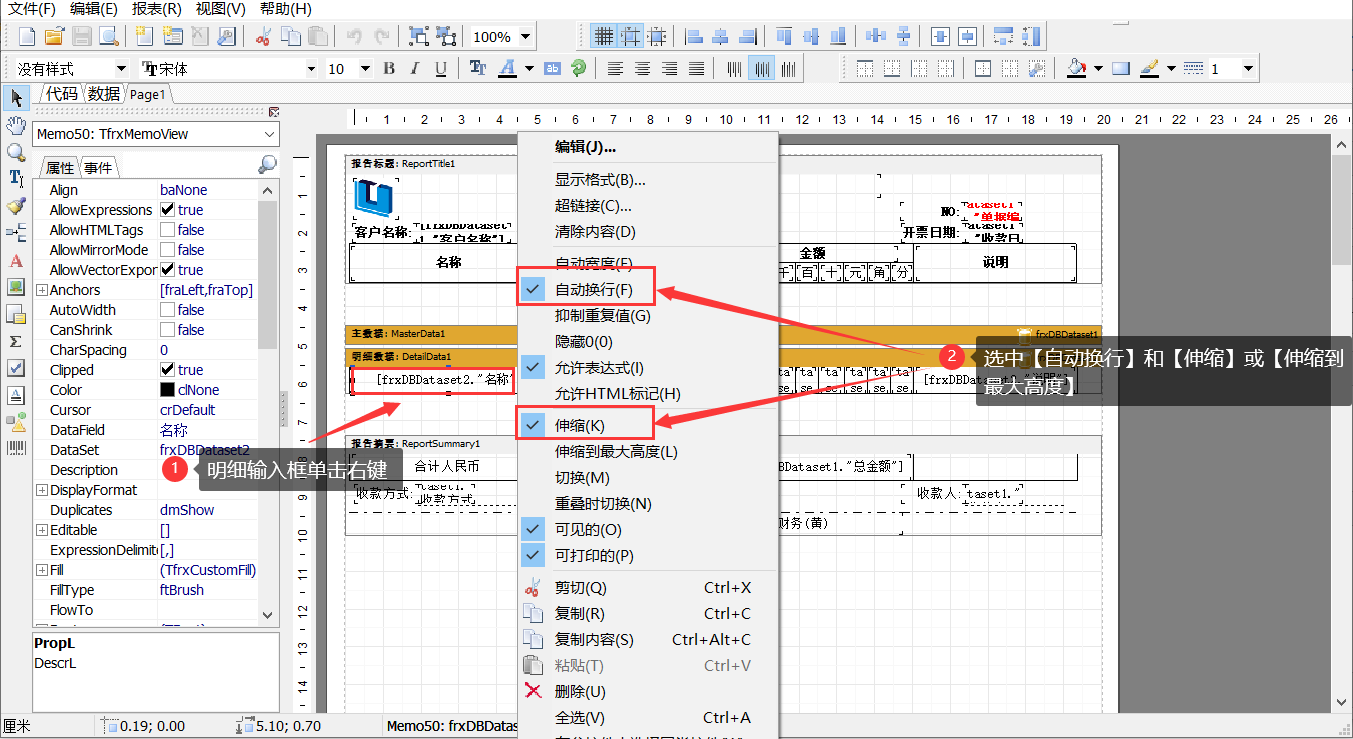Toggle AllowVectorExport checkbox
This screenshot has width=1353, height=739.
[168, 270]
